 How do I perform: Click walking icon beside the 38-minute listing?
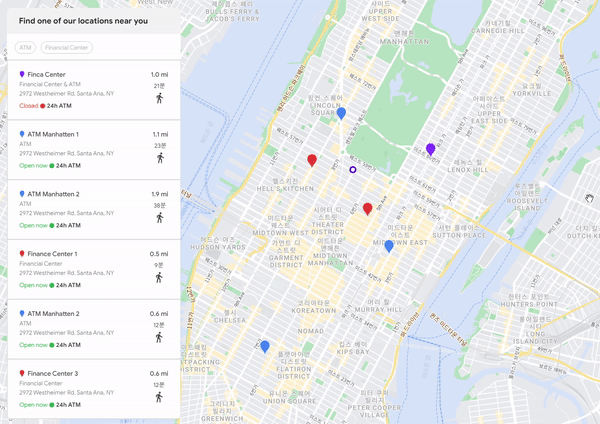[x=159, y=218]
